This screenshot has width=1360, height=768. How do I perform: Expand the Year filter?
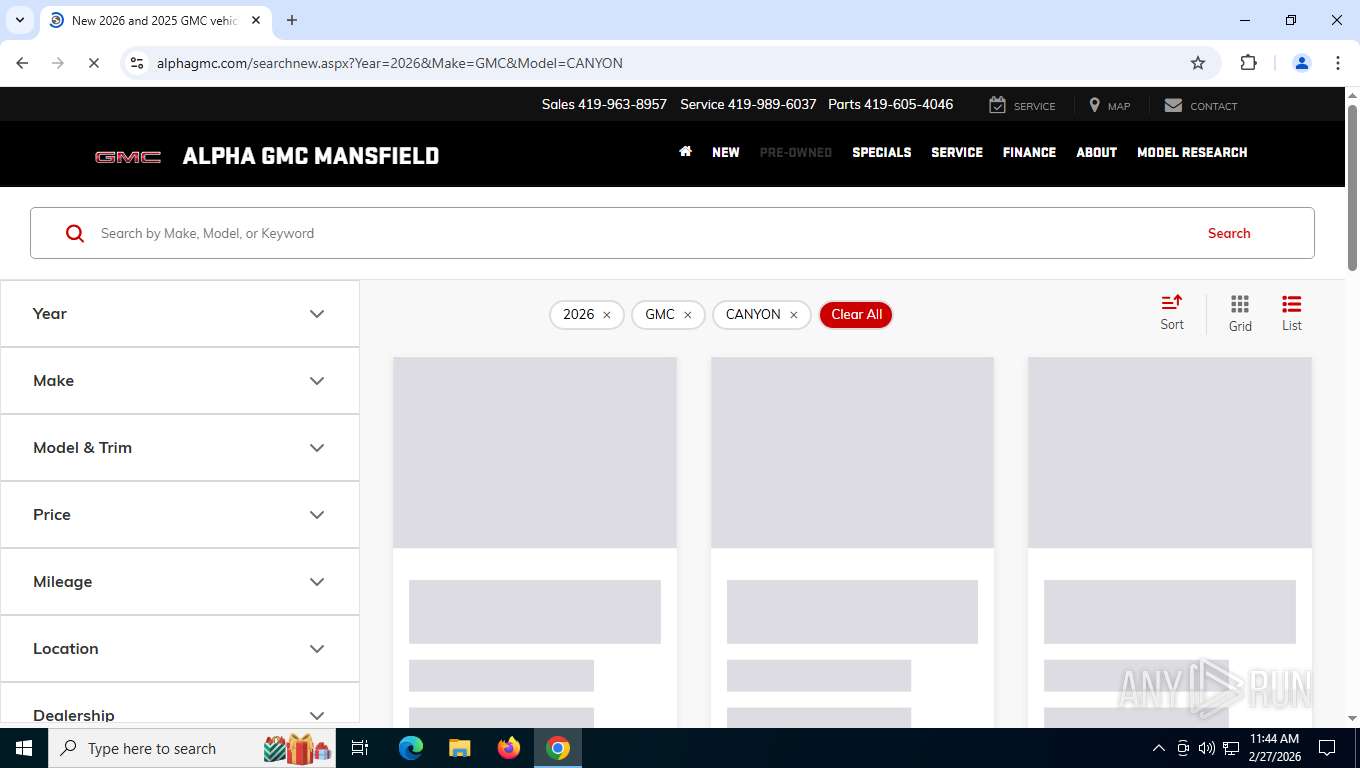(x=180, y=314)
